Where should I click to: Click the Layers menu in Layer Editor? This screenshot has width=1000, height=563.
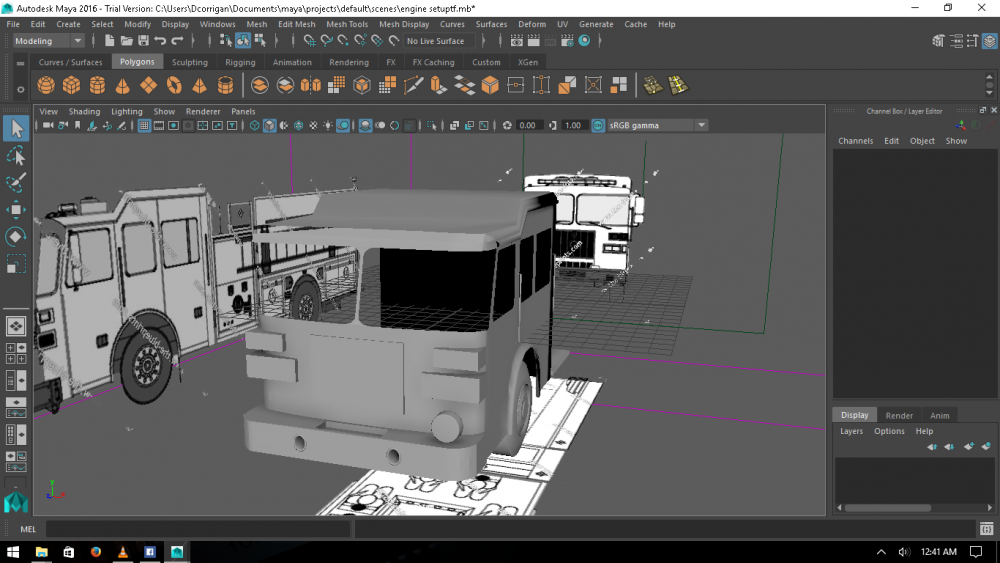(851, 431)
